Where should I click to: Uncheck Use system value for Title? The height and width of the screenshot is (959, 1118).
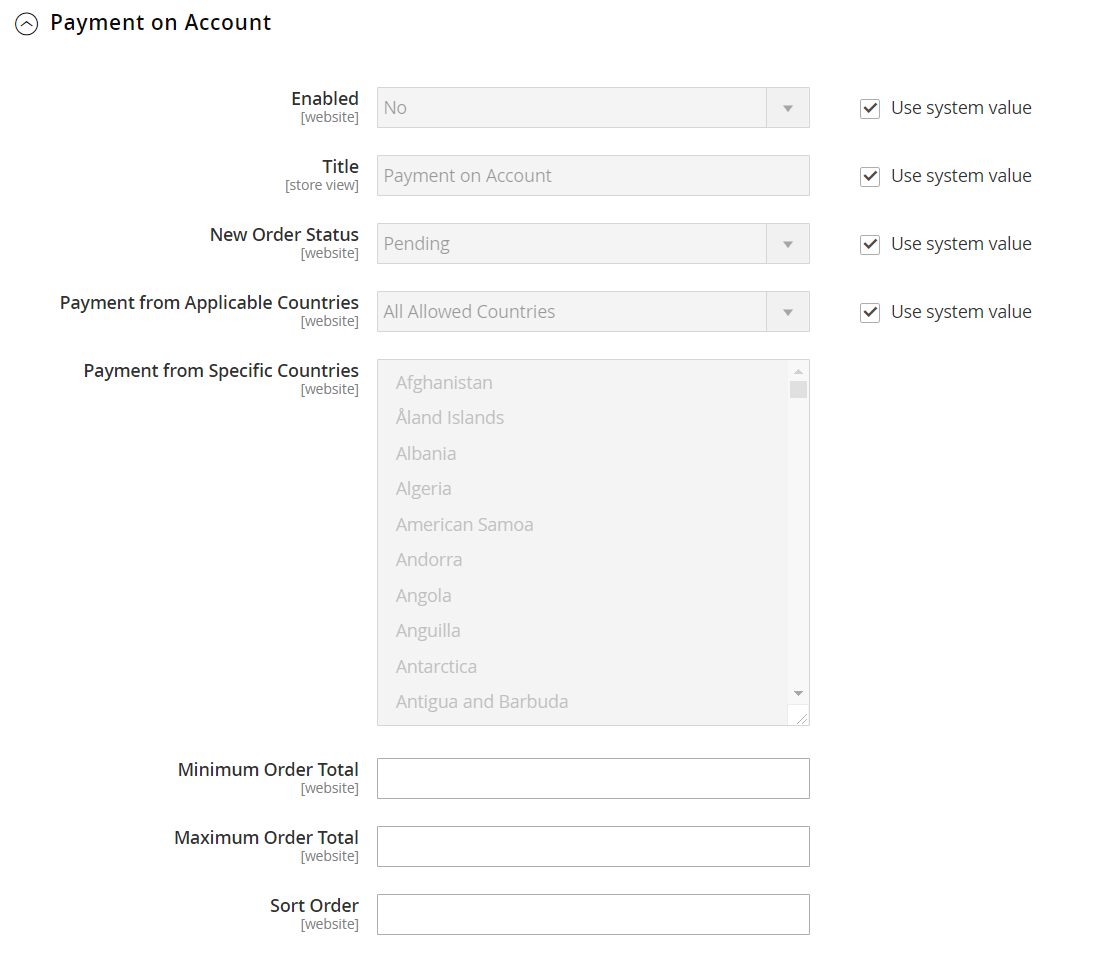click(870, 175)
